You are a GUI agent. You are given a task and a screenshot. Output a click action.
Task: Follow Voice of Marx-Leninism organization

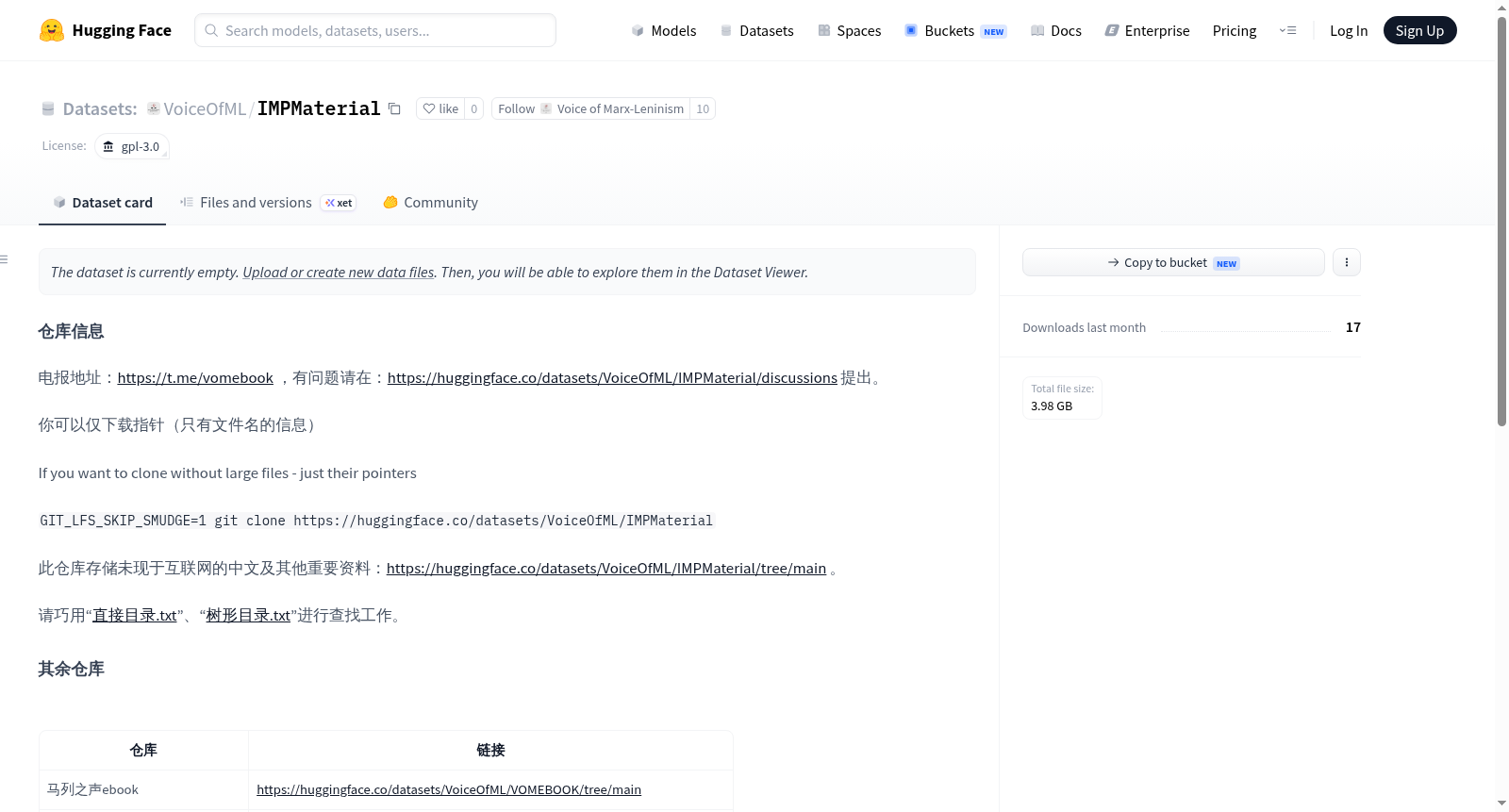(591, 108)
